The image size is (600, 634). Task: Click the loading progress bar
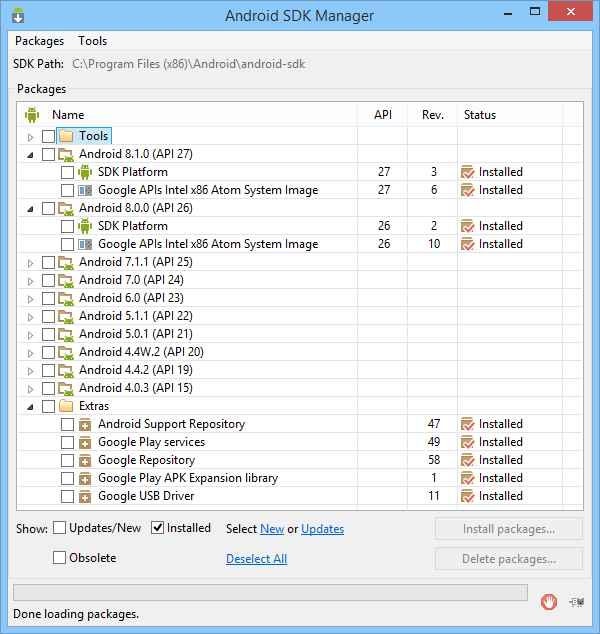pos(270,592)
